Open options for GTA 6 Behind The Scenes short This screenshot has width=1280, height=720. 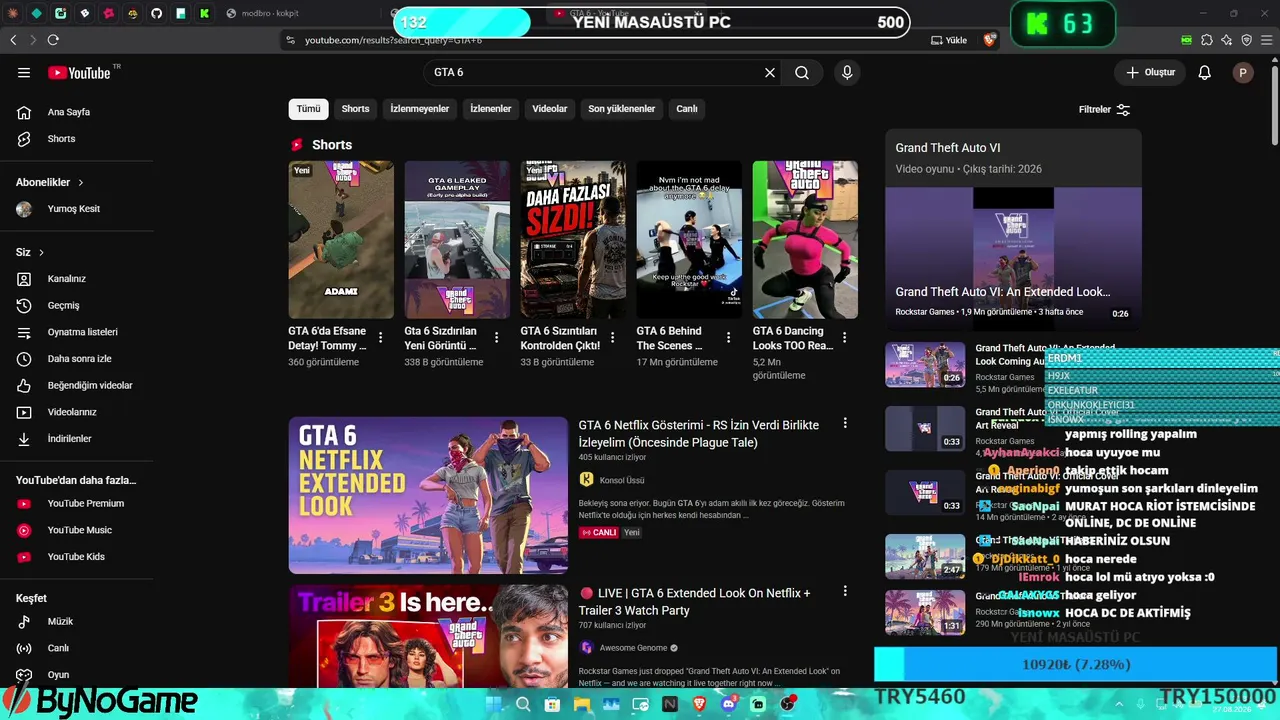(729, 338)
